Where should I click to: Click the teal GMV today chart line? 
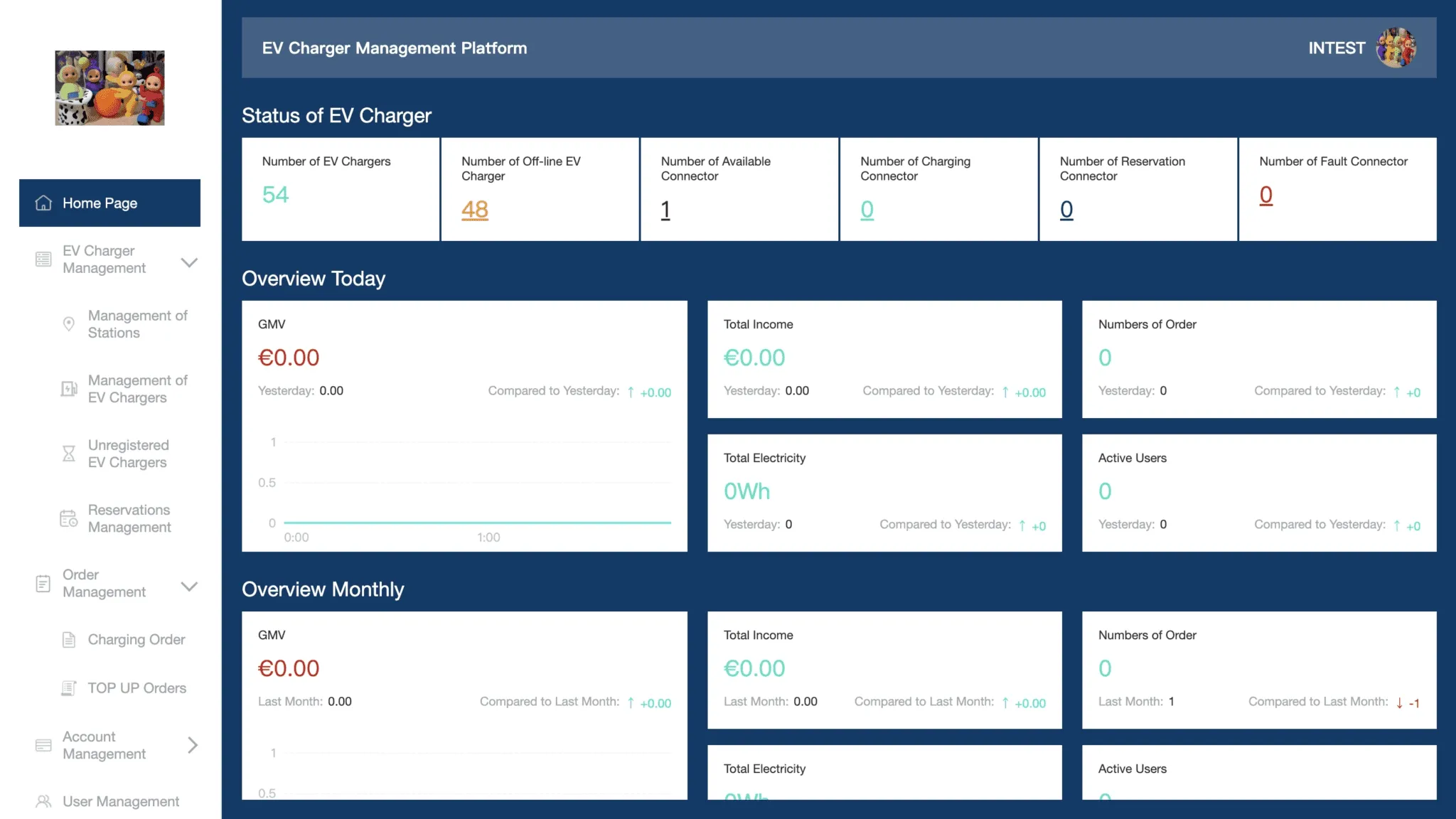476,523
